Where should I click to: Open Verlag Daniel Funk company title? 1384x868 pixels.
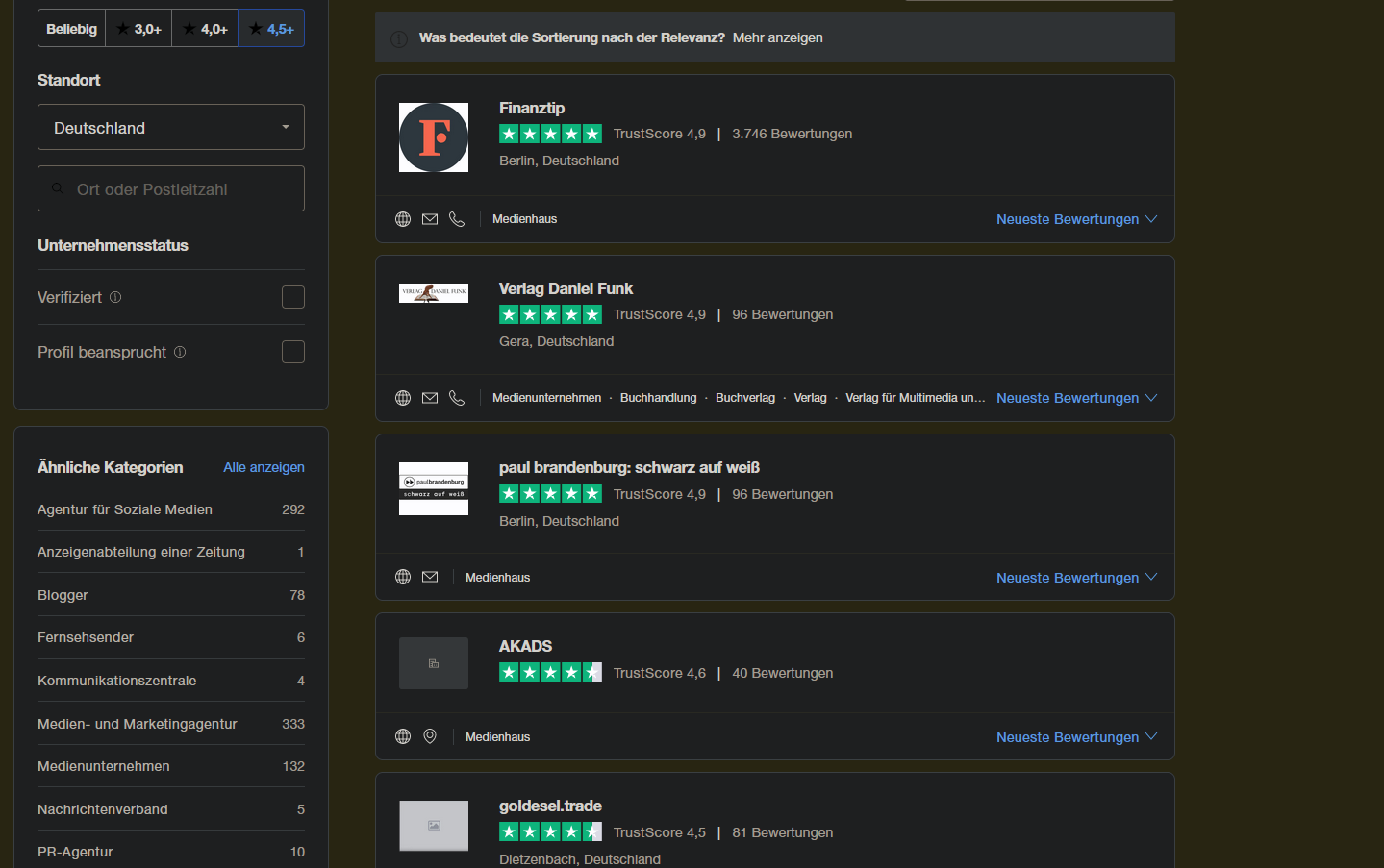click(566, 288)
